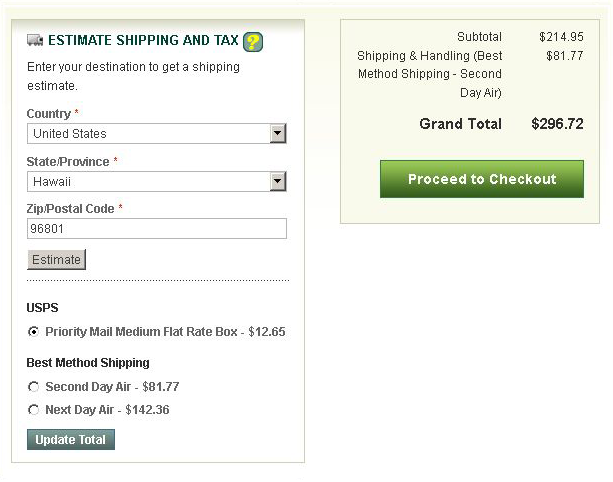Viewport: 613px width, 482px height.
Task: Click the Proceed to Checkout button
Action: (x=482, y=179)
